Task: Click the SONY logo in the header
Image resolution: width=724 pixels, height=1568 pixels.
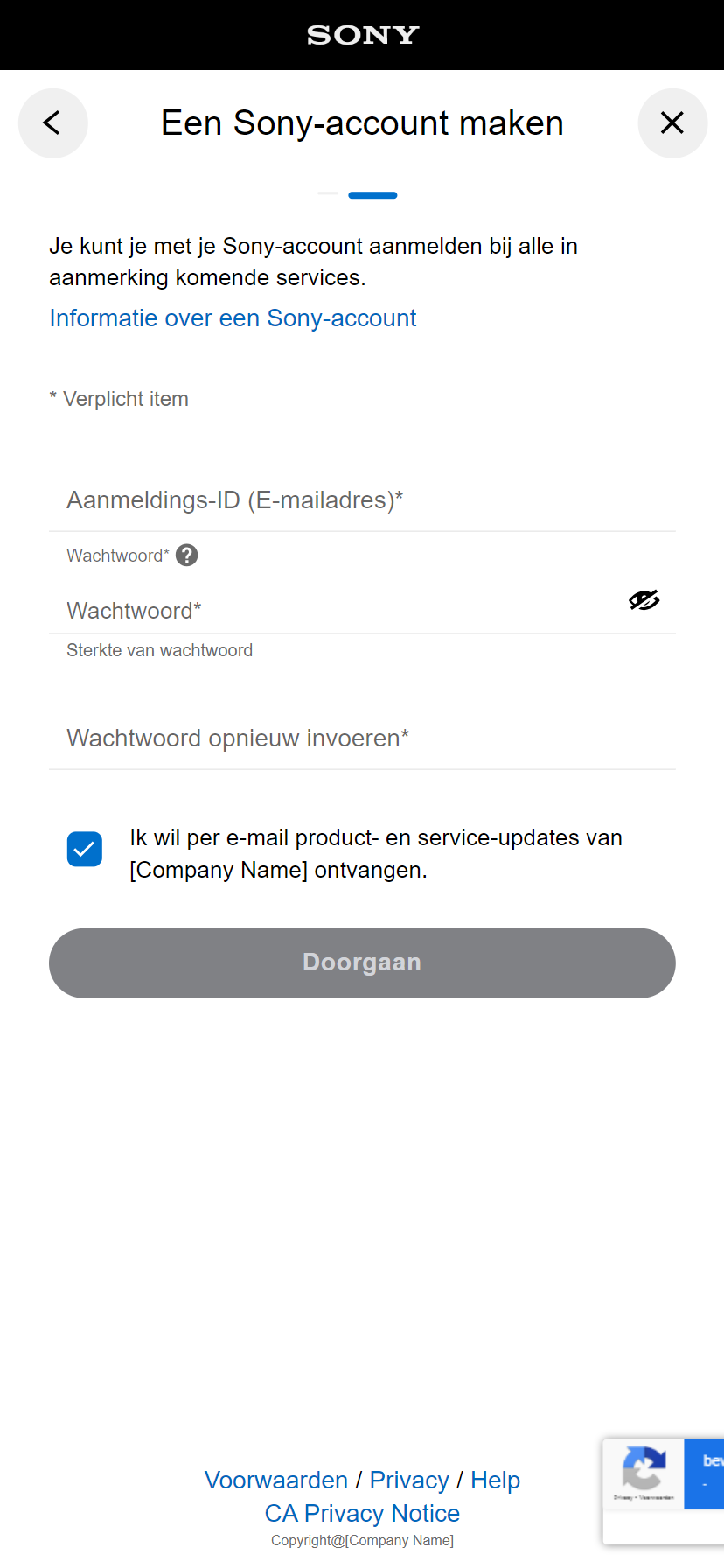Action: (362, 35)
